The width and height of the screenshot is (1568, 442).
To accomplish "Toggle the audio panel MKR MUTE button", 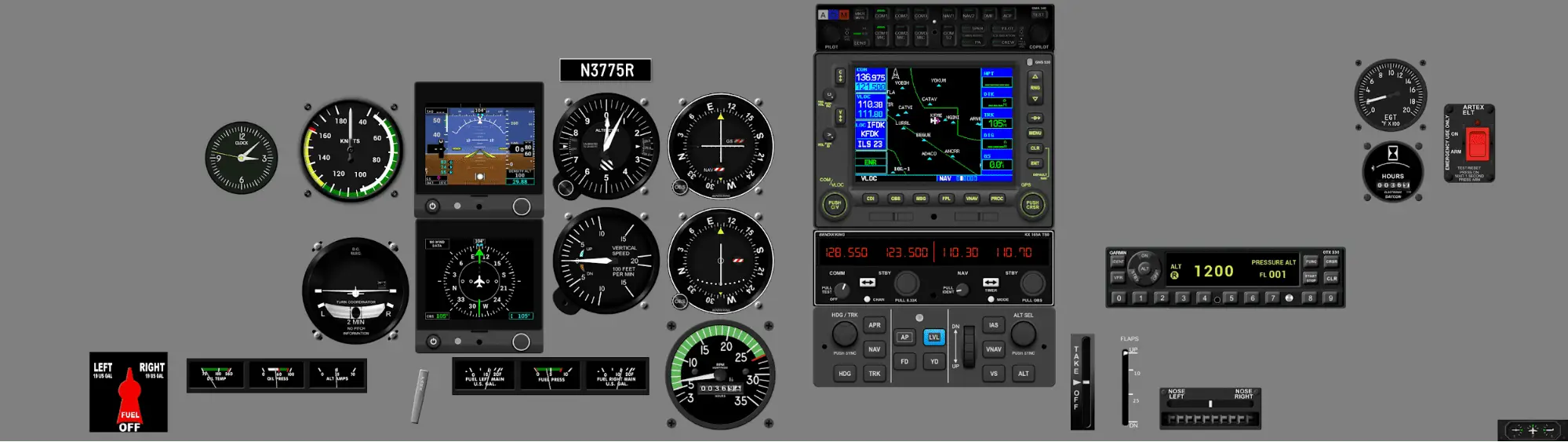I will [x=860, y=15].
